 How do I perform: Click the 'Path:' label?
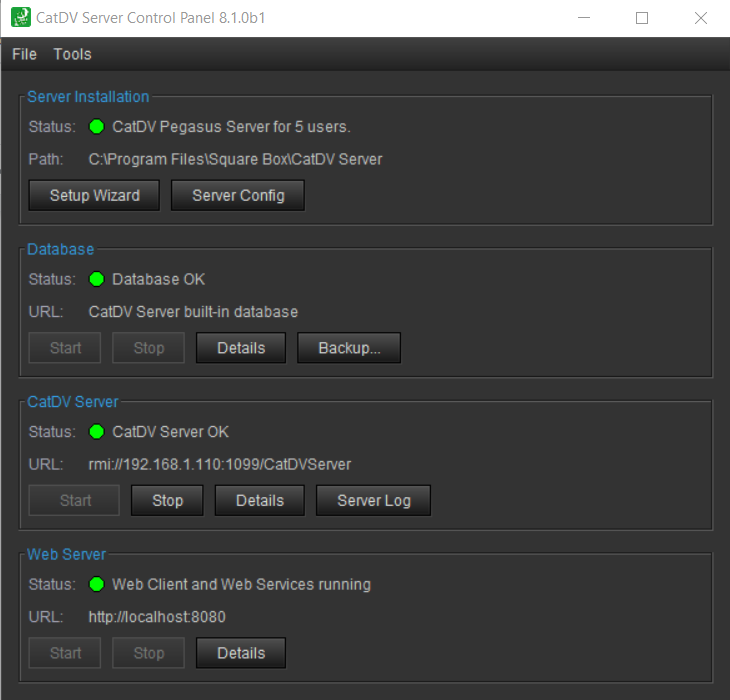[x=46, y=159]
